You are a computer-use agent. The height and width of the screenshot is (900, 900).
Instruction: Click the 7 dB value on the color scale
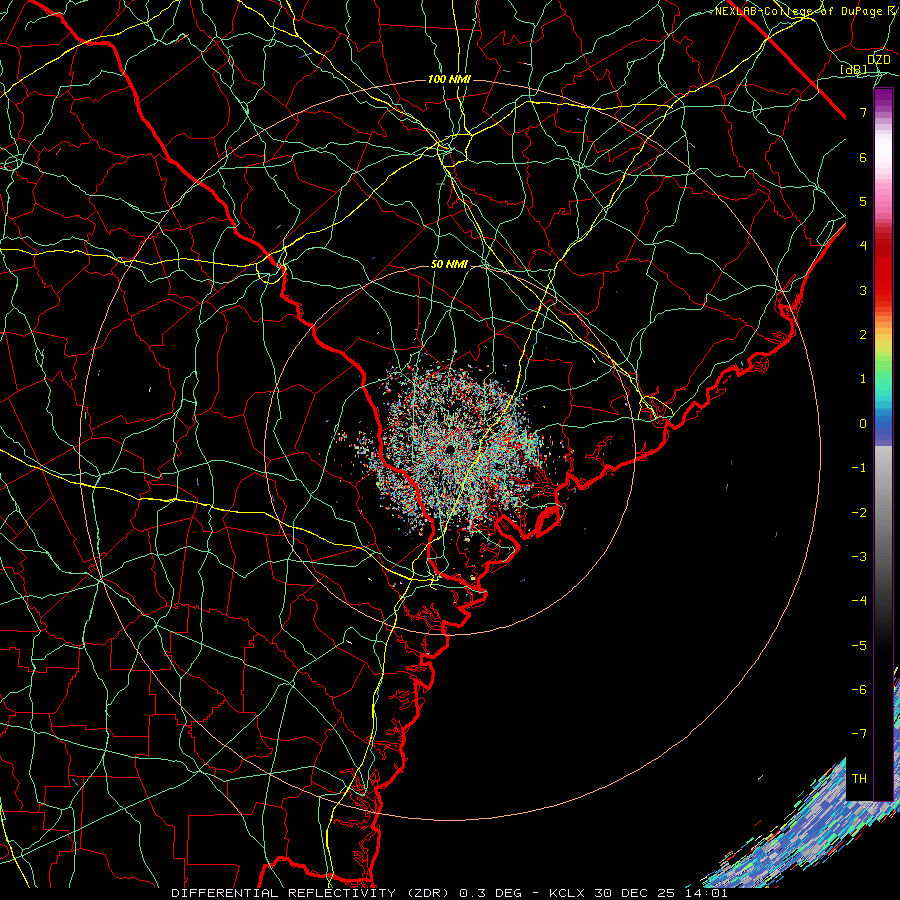tap(863, 112)
